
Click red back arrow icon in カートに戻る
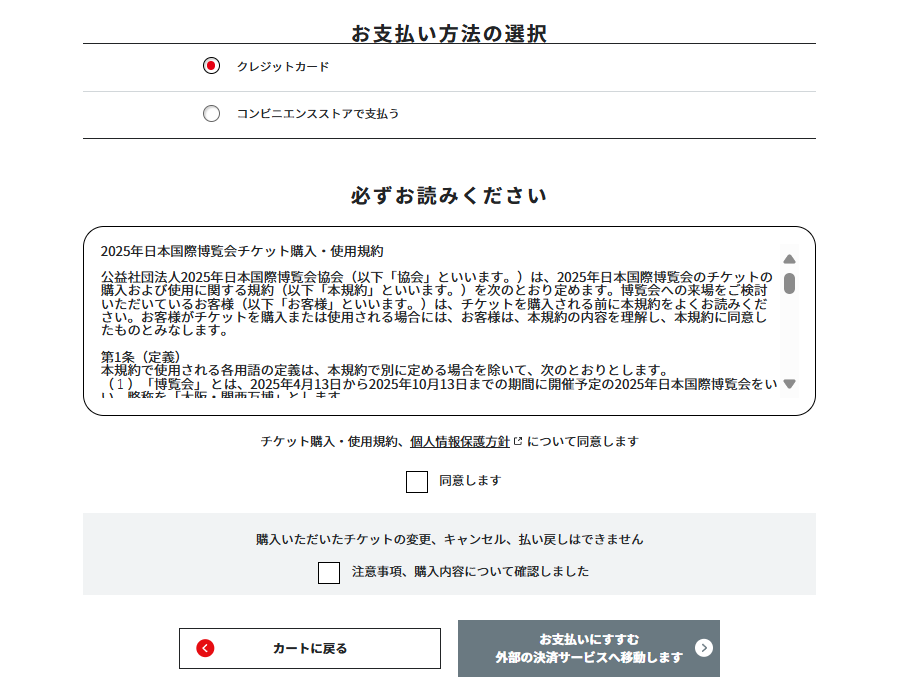205,648
